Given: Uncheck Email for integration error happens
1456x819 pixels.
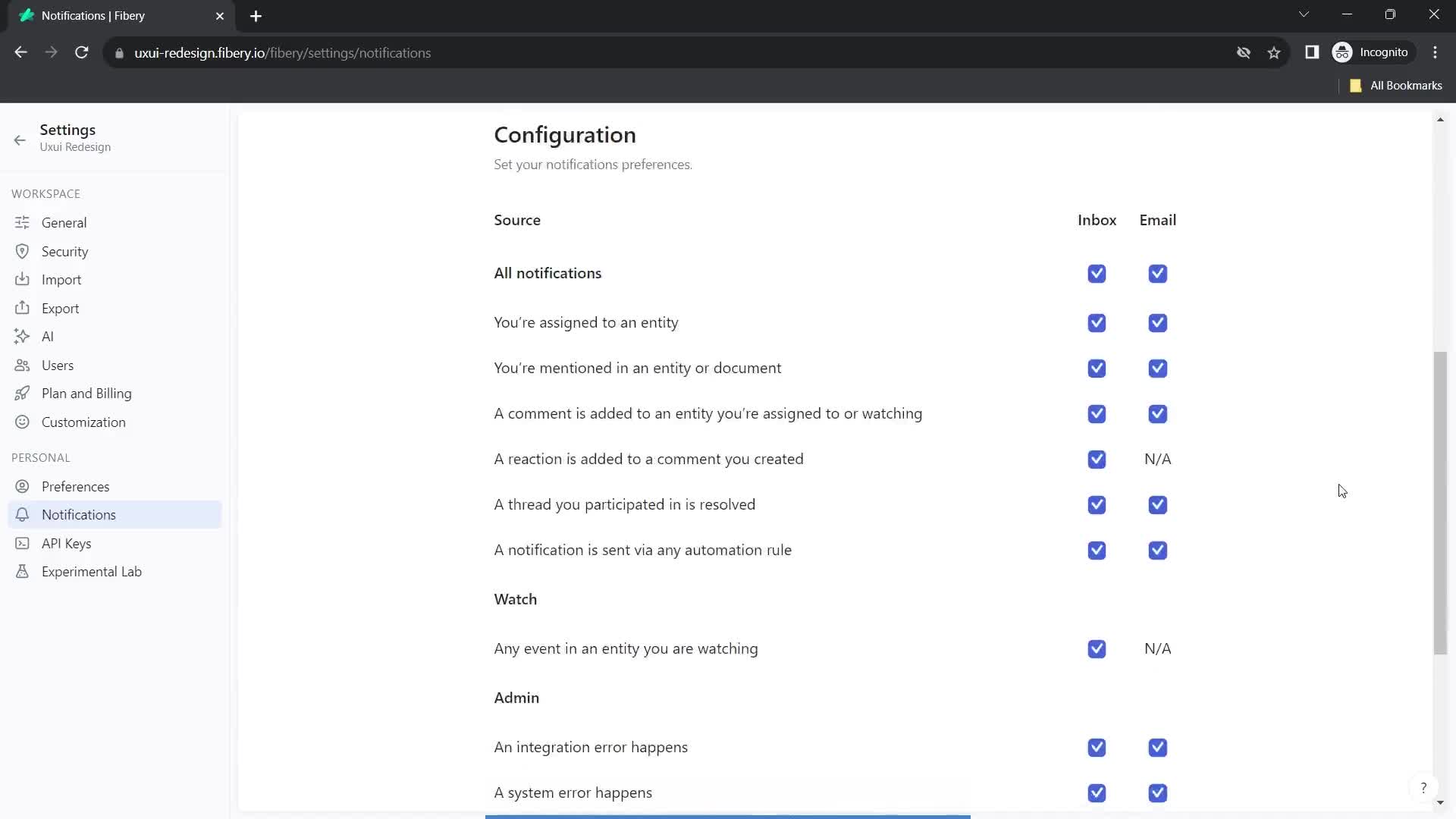Looking at the screenshot, I should pos(1157,747).
